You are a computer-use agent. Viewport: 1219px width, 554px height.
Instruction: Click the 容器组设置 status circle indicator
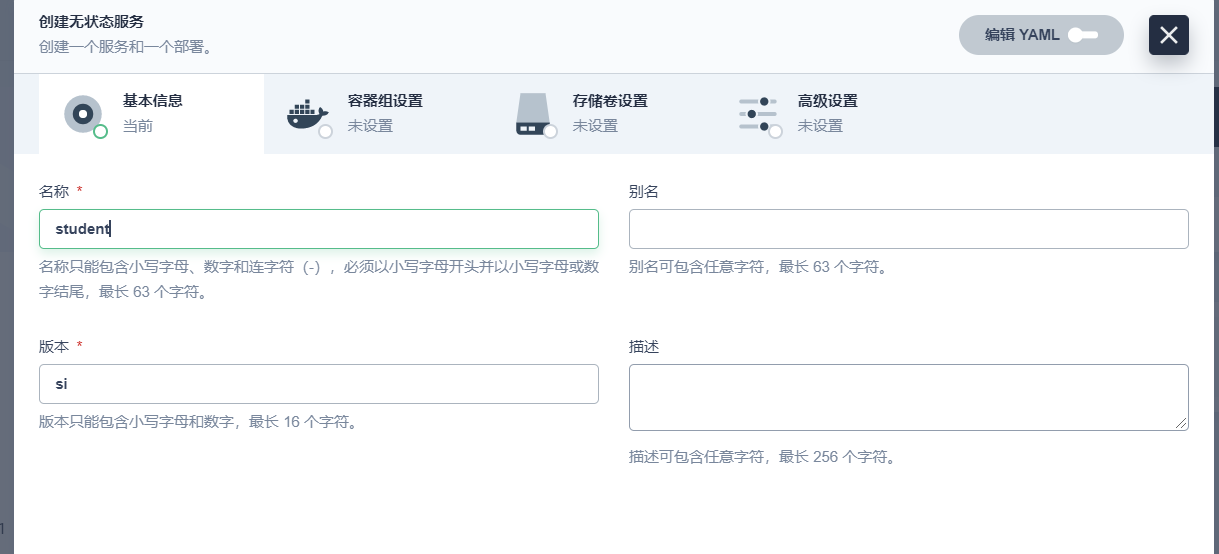(x=325, y=132)
